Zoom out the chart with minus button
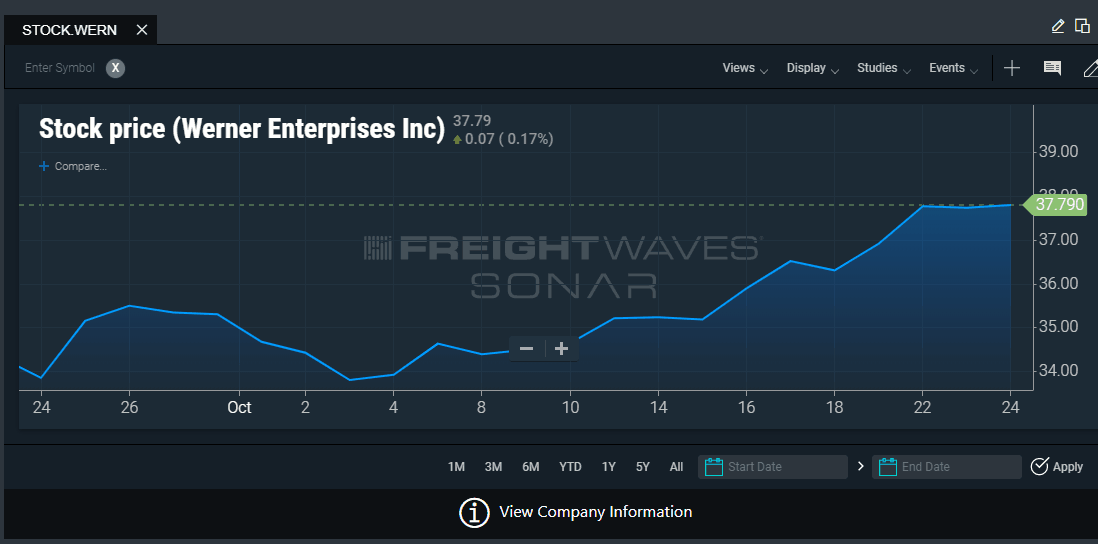The image size is (1098, 544). 527,349
